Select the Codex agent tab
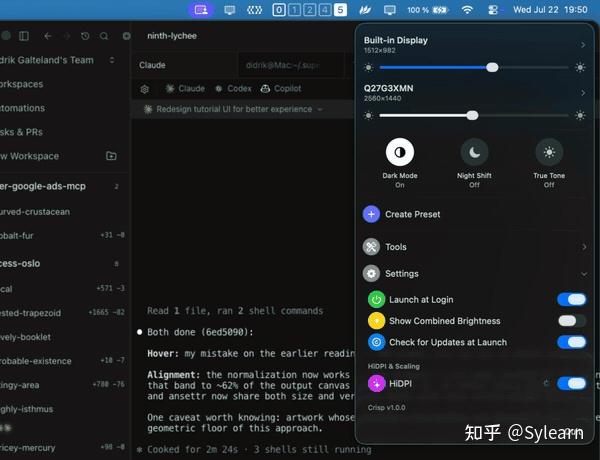This screenshot has width=600, height=460. click(233, 89)
